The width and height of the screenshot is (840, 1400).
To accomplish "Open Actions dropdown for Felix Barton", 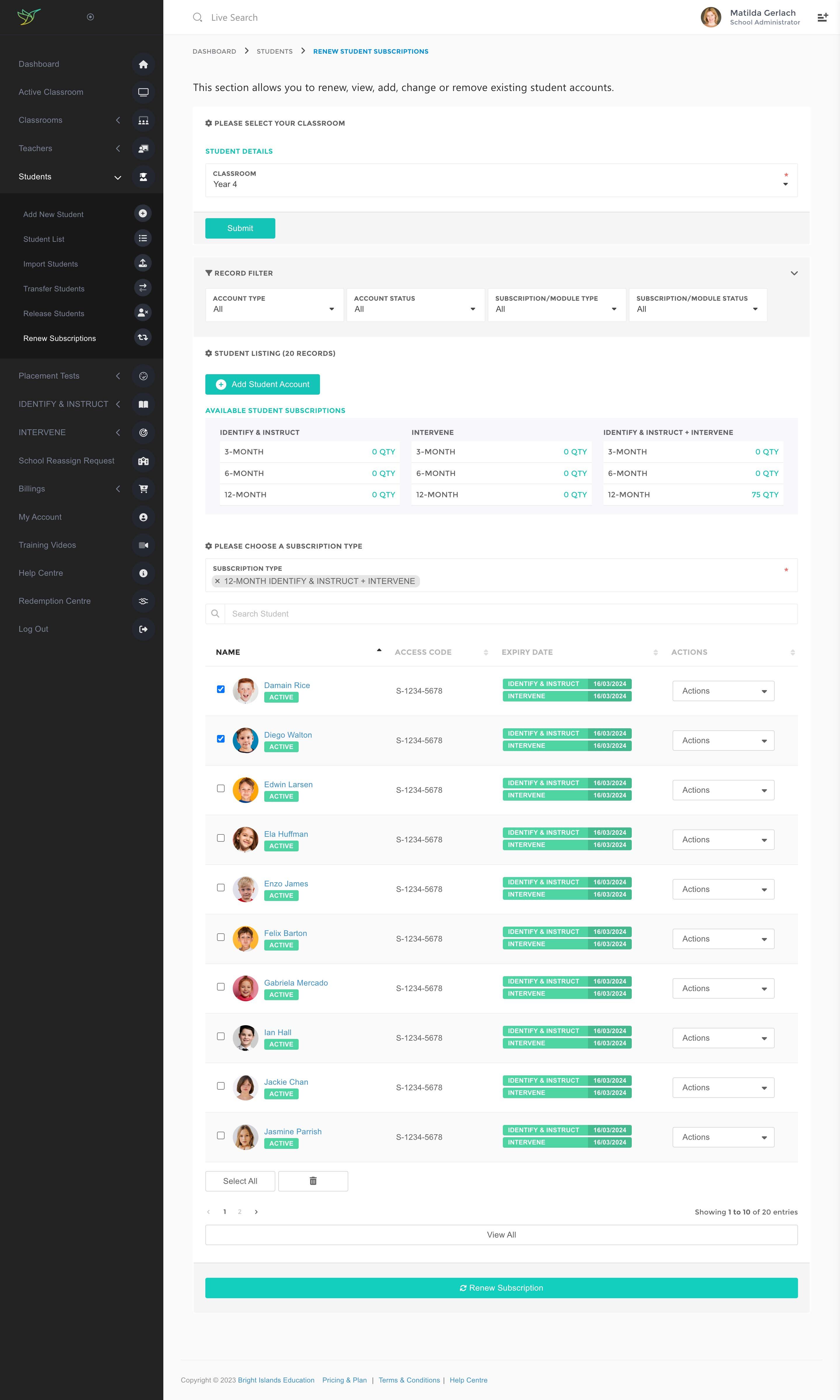I will tap(723, 939).
